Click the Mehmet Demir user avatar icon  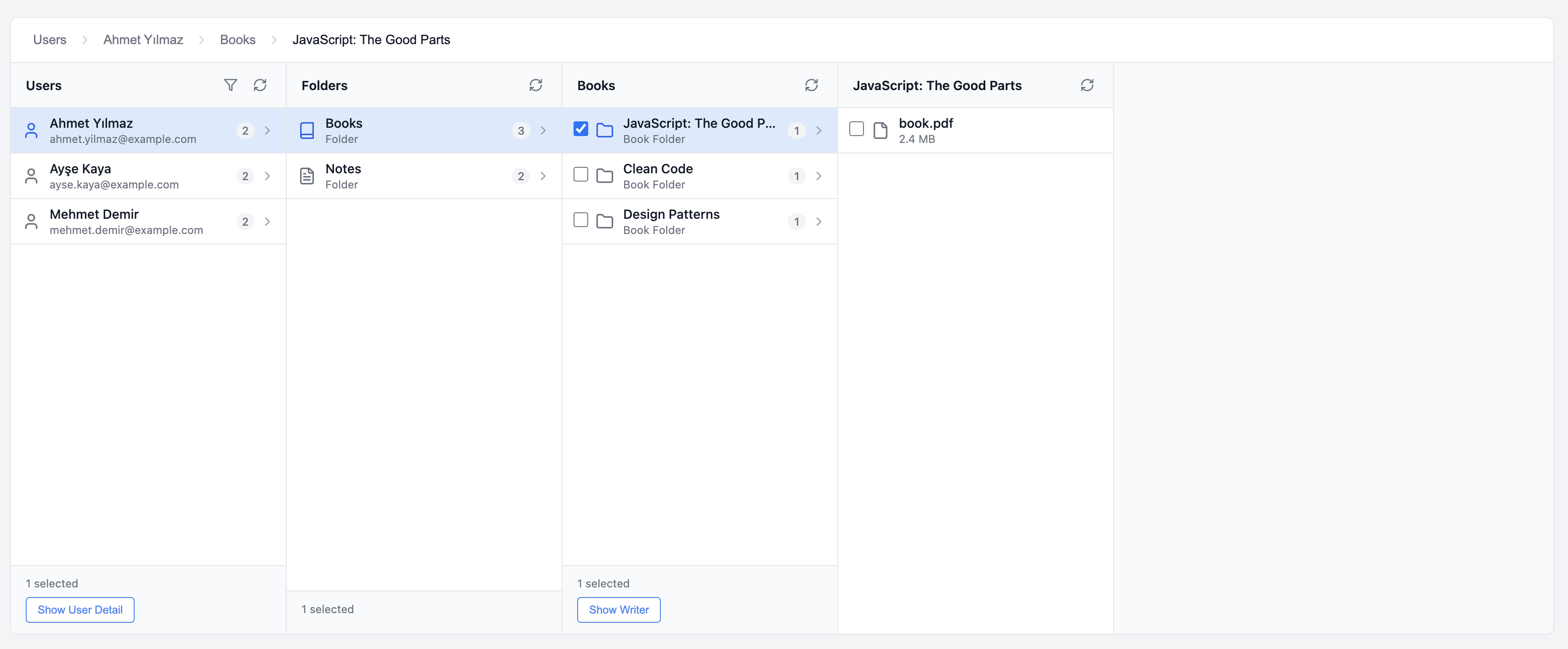coord(31,222)
